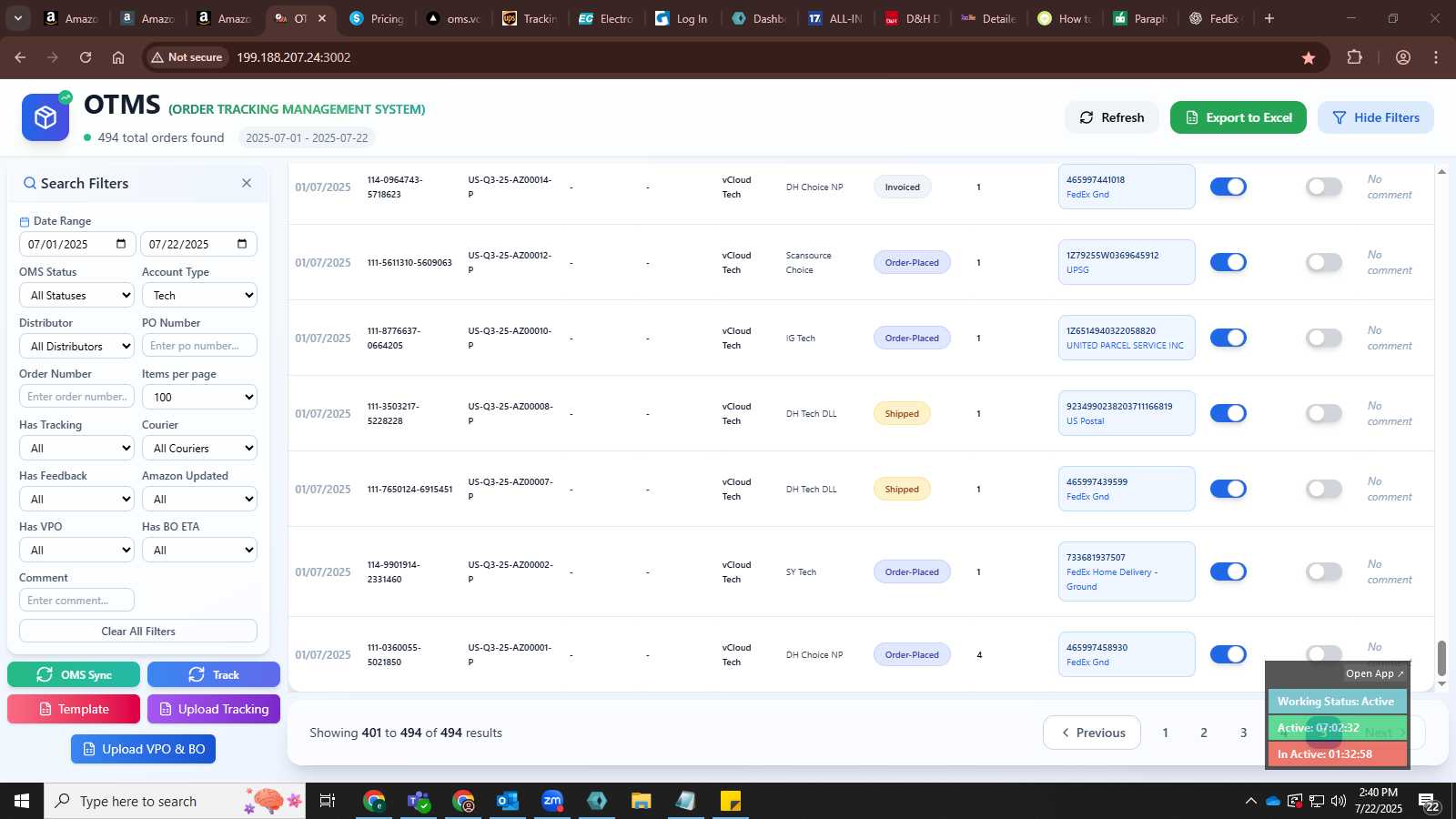Image resolution: width=1456 pixels, height=819 pixels.
Task: Click the Not secure site info badge
Action: click(187, 57)
